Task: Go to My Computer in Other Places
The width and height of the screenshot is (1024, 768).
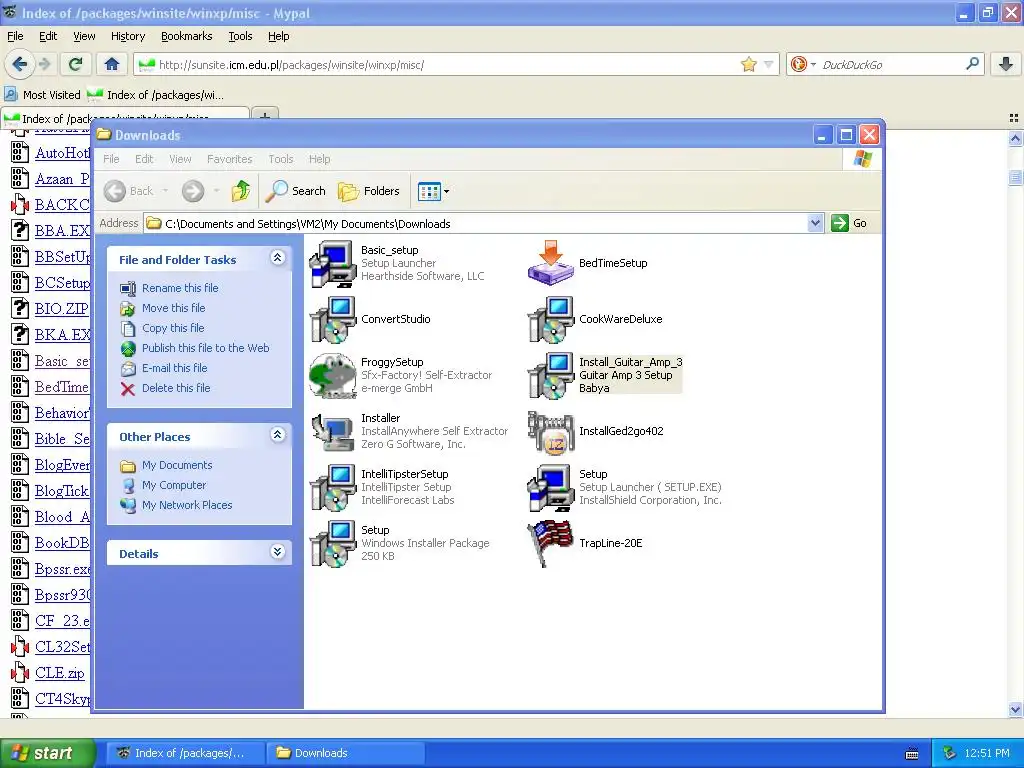Action: [174, 485]
